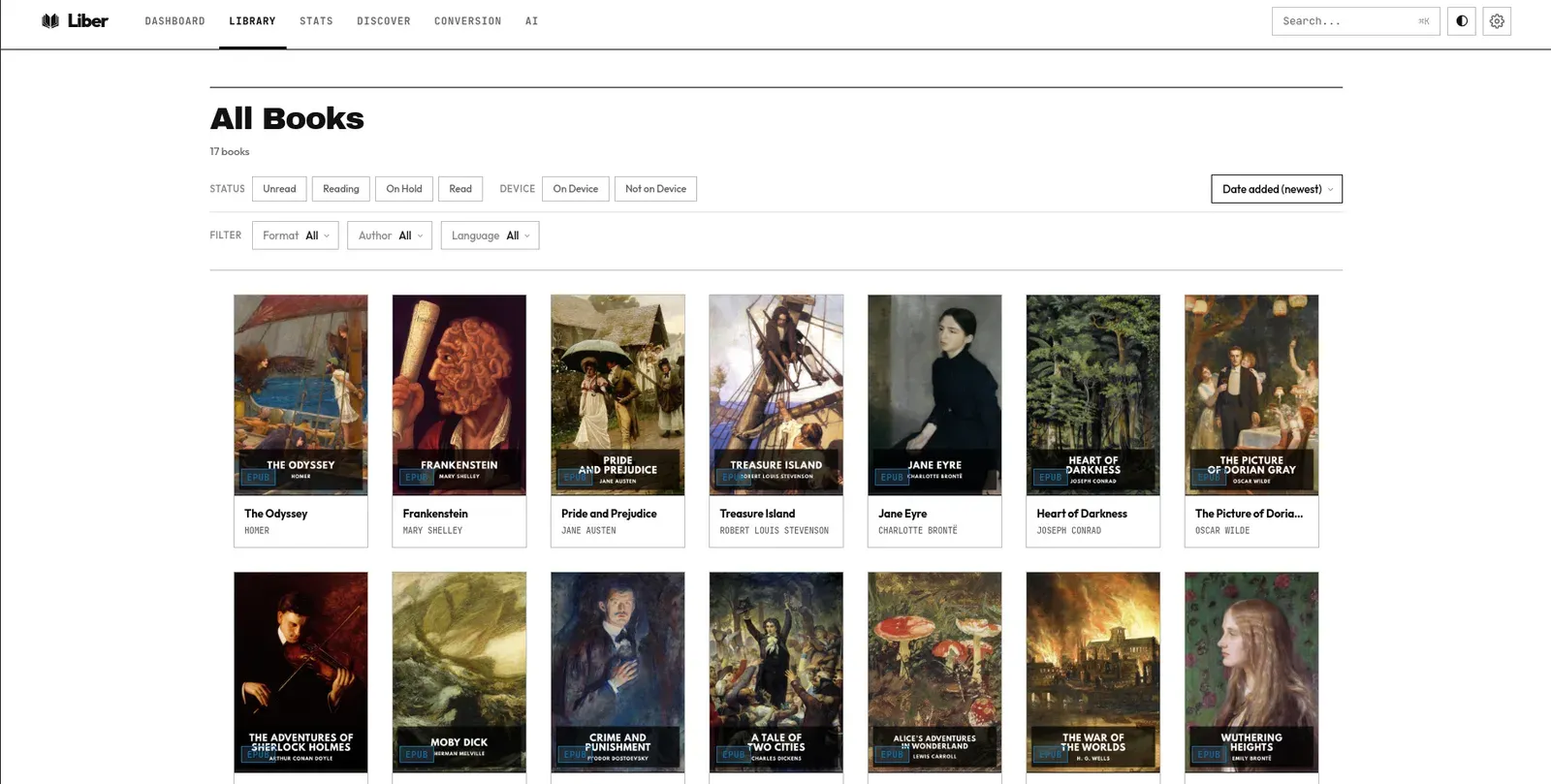1551x784 pixels.
Task: Click author name 'MARY SHELLEY'
Action: (432, 531)
